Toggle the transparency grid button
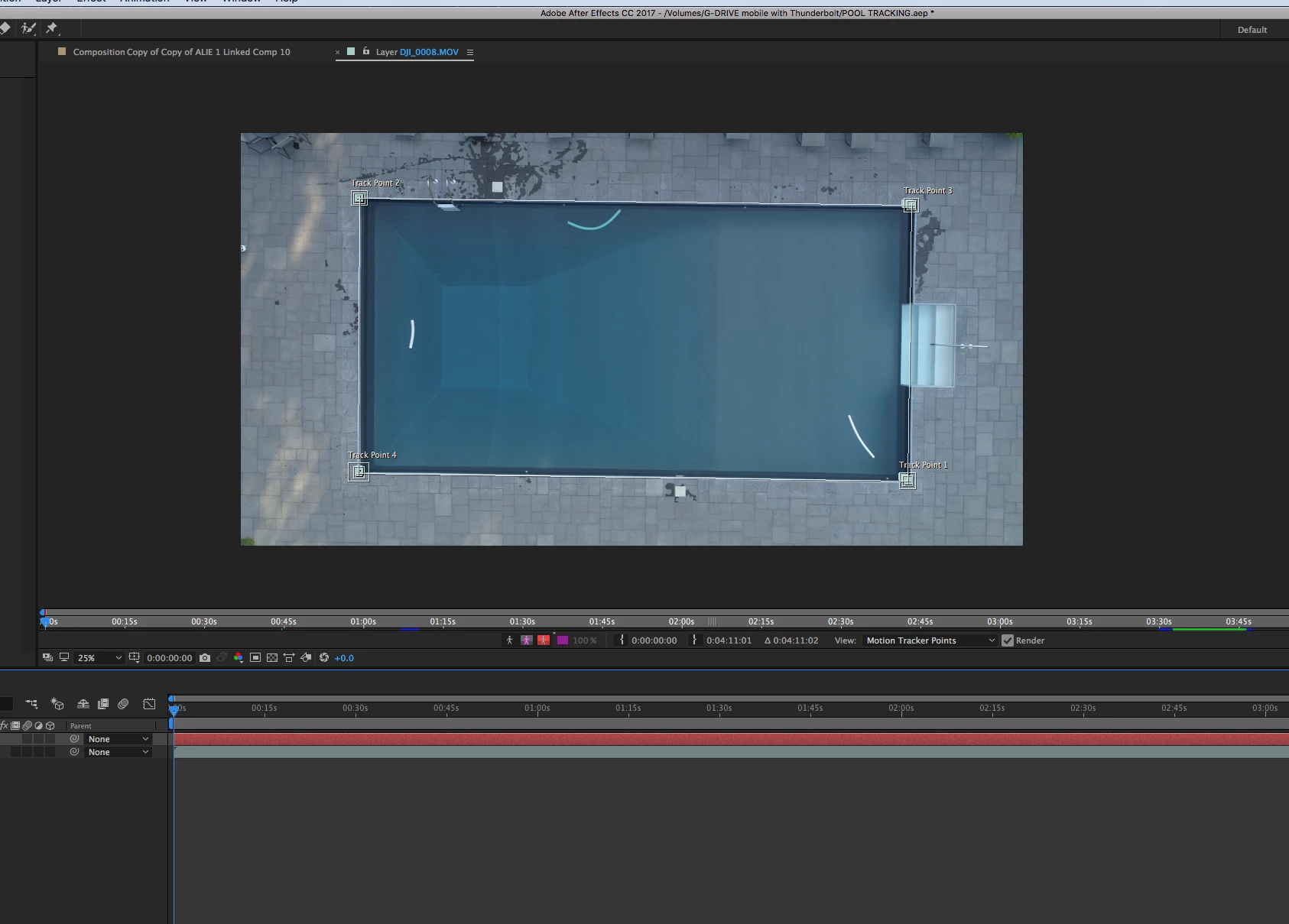Image resolution: width=1289 pixels, height=924 pixels. (272, 658)
